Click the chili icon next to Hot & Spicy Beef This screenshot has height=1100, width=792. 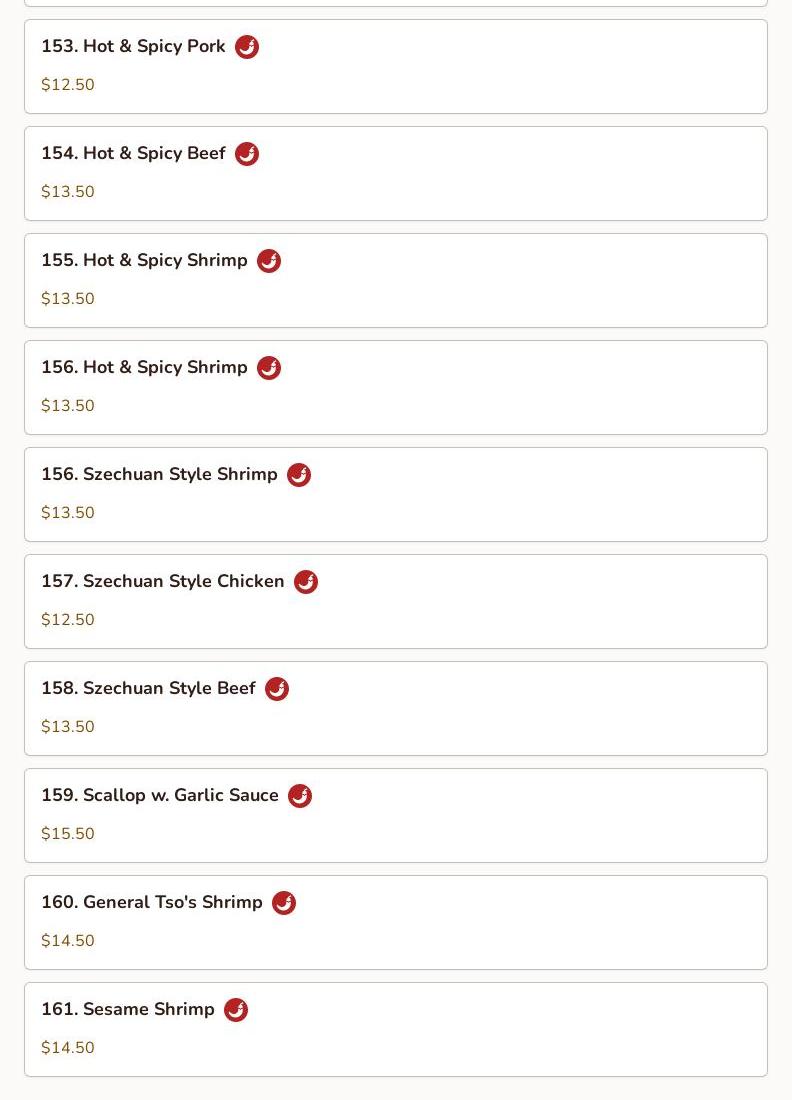[x=246, y=154]
